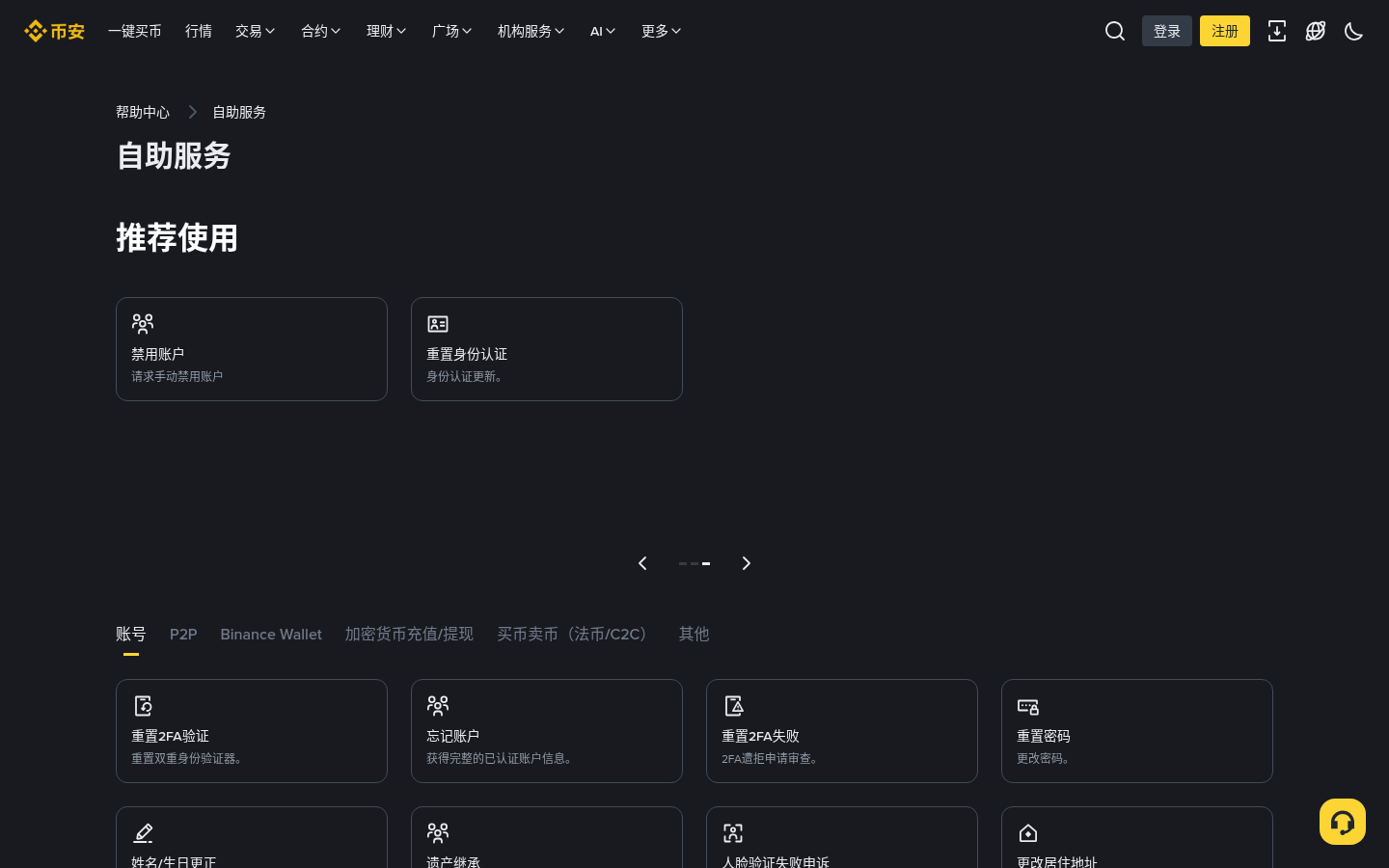Click the carousel page indicator dots
1389x868 pixels.
click(x=694, y=563)
